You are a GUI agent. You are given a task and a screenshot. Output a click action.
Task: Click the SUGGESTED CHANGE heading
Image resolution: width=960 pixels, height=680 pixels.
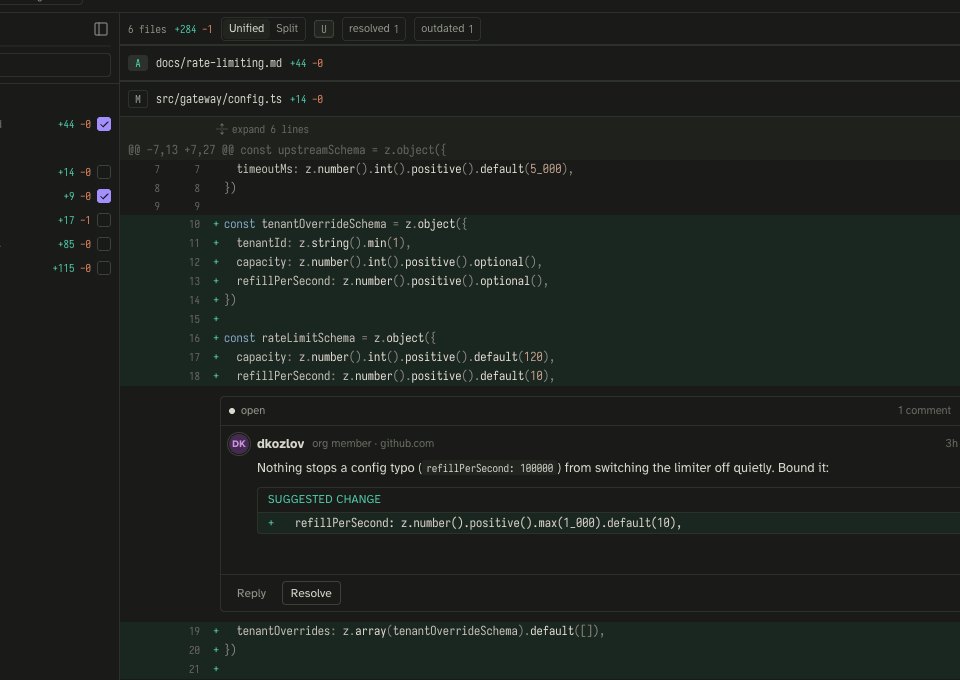[324, 499]
